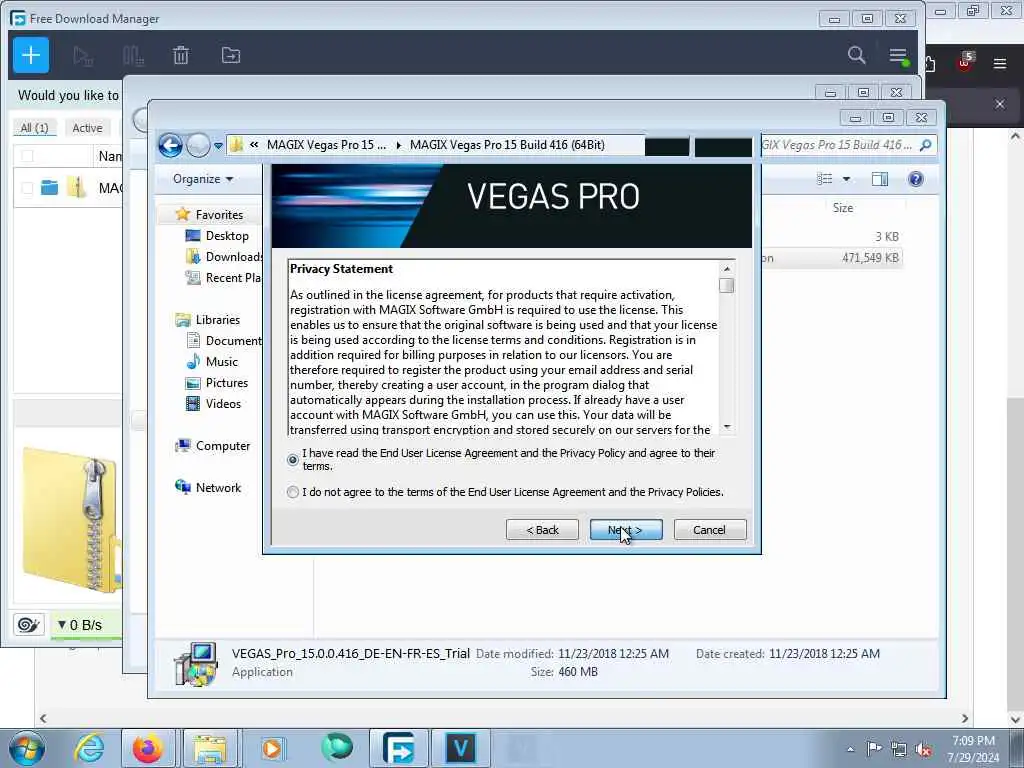Screen dimensions: 1024x768
Task: Click the Explorer forward arrow button
Action: [198, 145]
